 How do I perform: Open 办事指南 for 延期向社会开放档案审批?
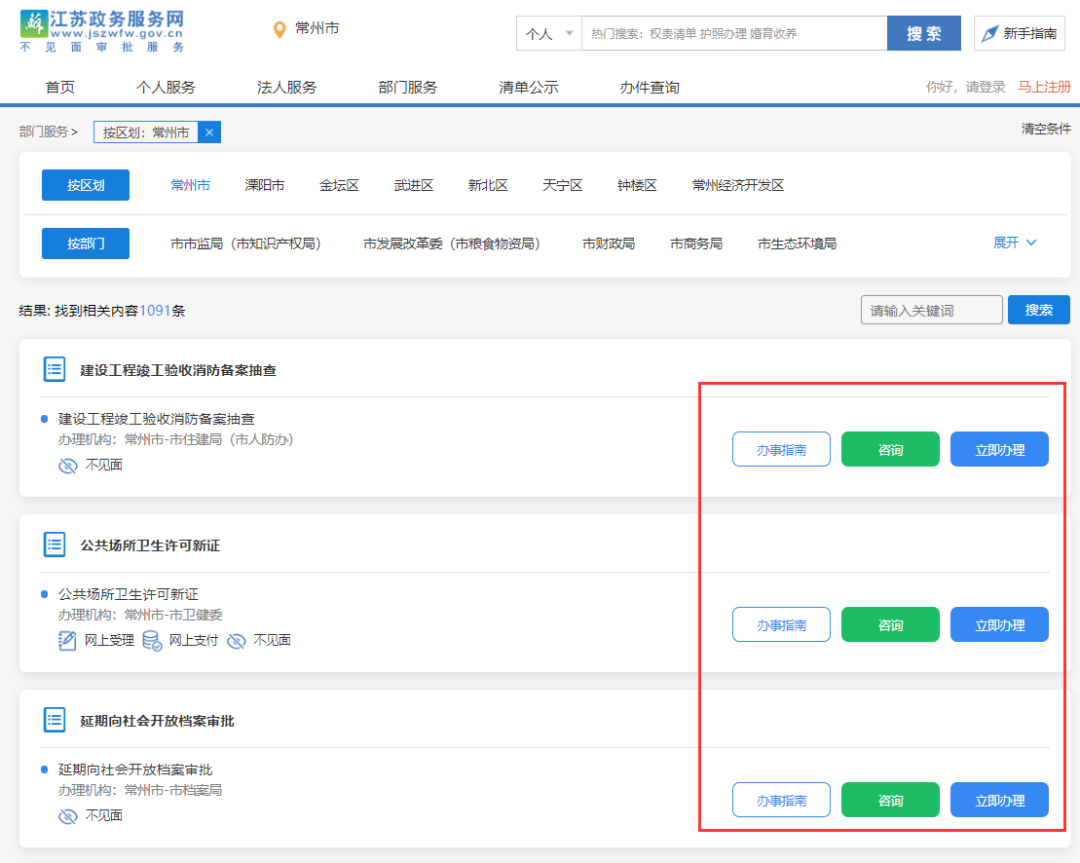click(x=781, y=800)
